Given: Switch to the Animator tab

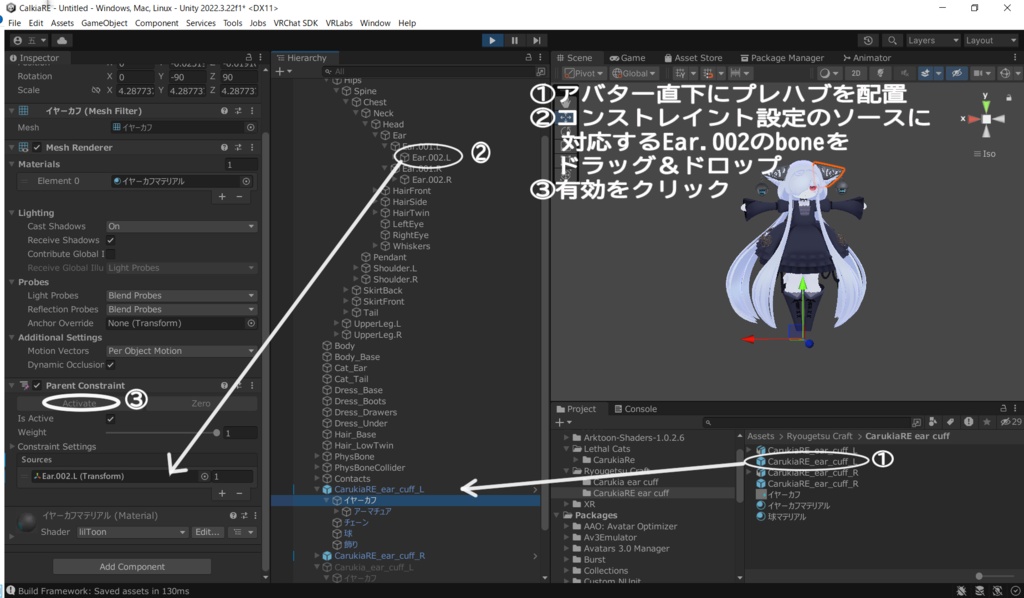Looking at the screenshot, I should (x=867, y=57).
